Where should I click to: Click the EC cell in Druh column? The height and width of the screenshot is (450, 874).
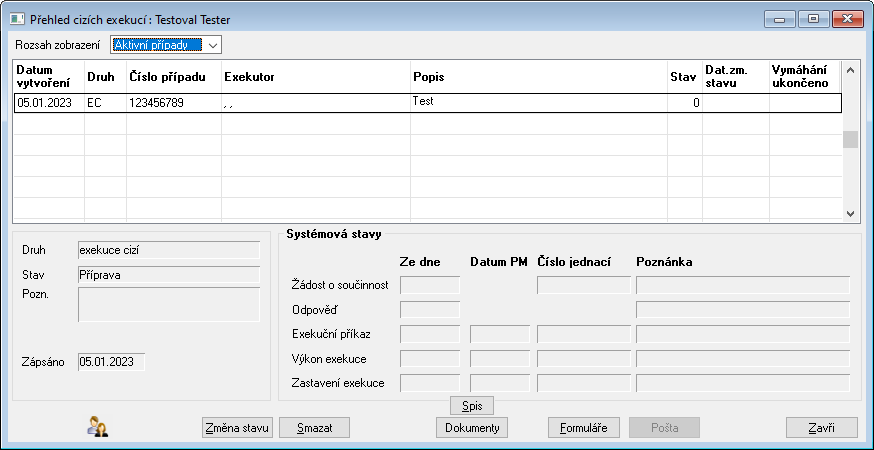pyautogui.click(x=105, y=103)
